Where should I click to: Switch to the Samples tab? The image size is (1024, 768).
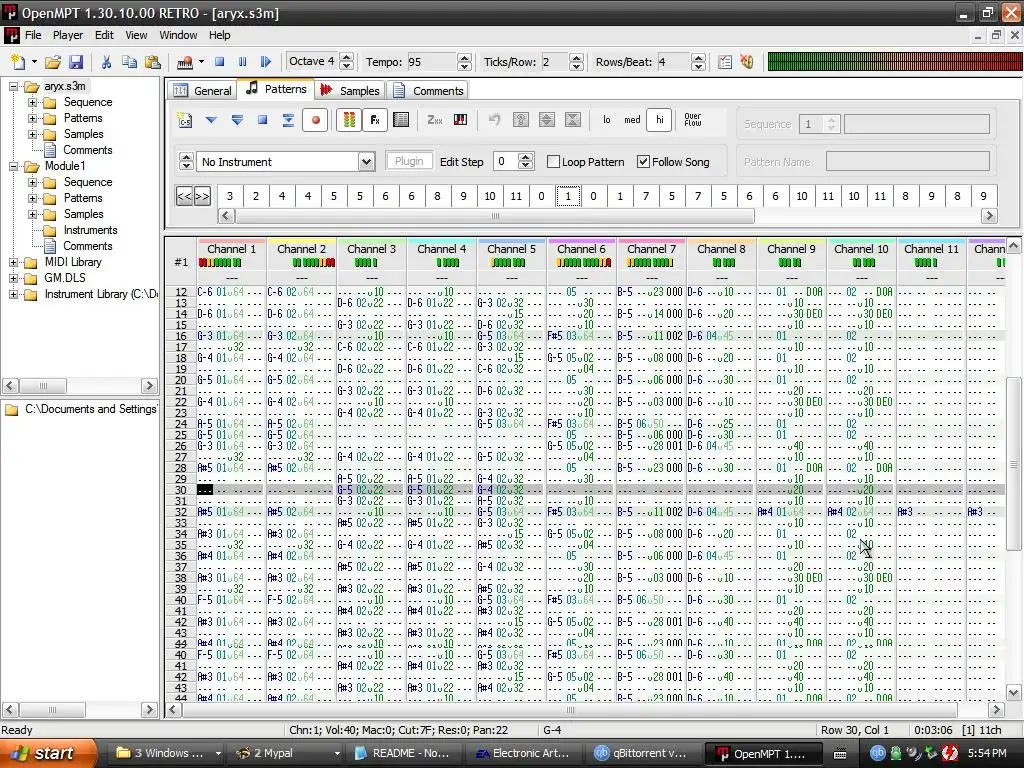[350, 91]
